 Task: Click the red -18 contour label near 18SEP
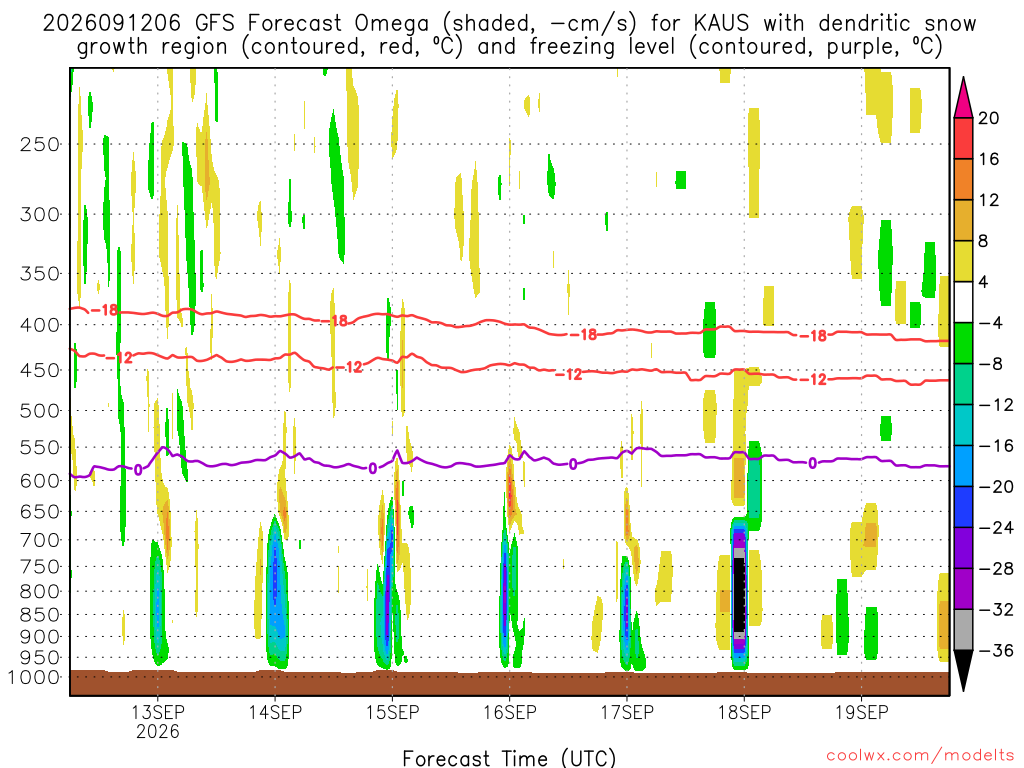click(814, 336)
